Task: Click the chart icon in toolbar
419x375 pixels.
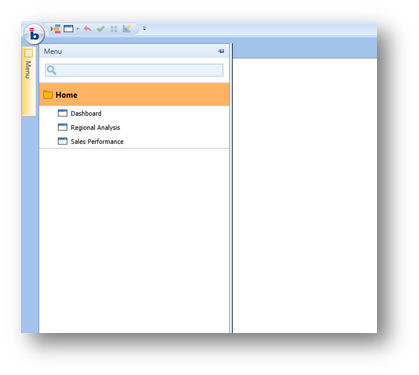Action: coord(127,29)
